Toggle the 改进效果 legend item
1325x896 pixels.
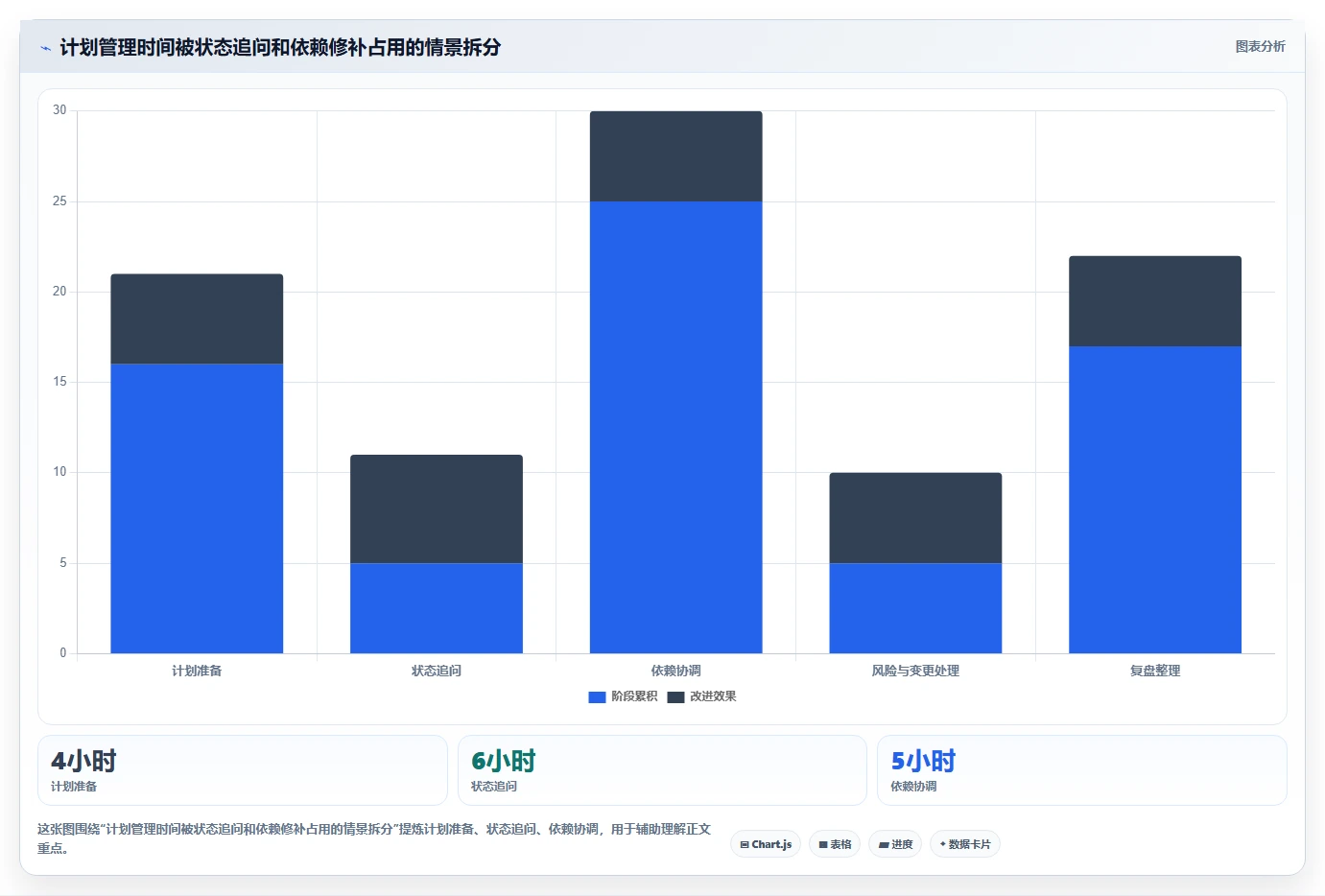pos(701,696)
